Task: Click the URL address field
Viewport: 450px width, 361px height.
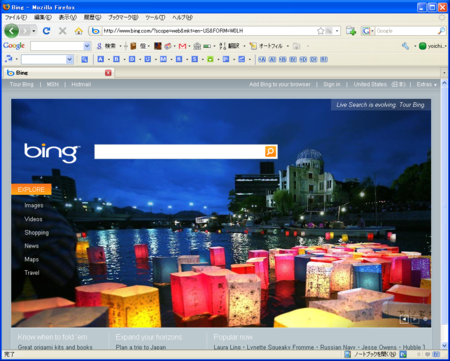Action: (x=208, y=31)
